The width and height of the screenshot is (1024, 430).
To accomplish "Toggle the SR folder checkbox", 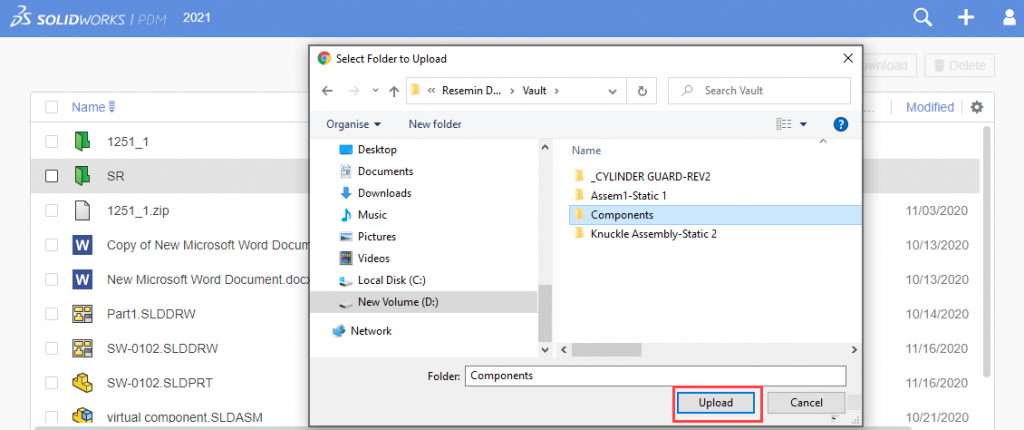I will pos(51,176).
